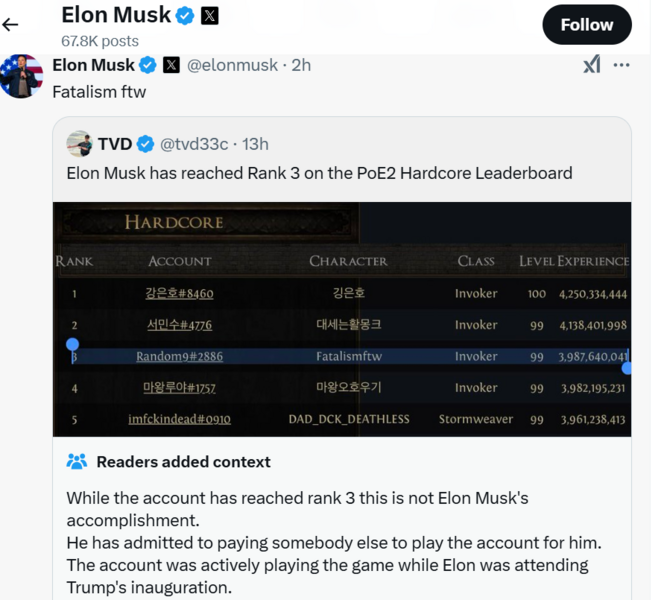Click the Readers added context heading

click(x=183, y=462)
